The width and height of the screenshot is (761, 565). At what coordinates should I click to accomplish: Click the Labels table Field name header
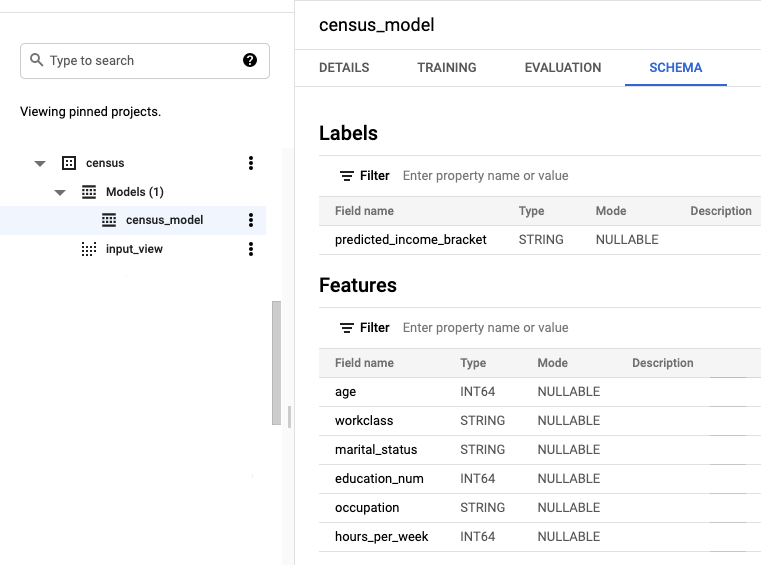(364, 211)
